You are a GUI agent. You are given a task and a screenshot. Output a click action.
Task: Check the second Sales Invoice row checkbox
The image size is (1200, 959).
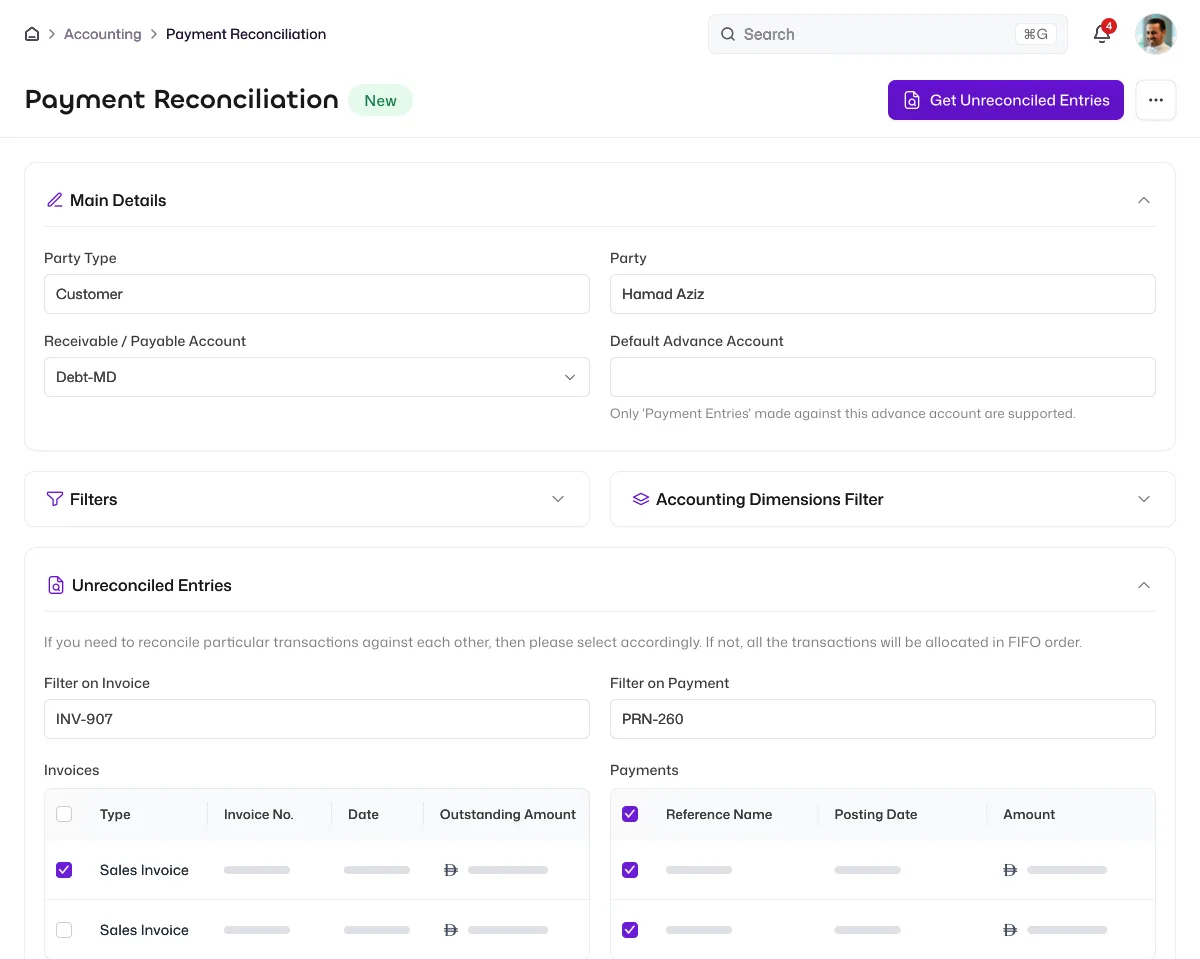(x=64, y=930)
